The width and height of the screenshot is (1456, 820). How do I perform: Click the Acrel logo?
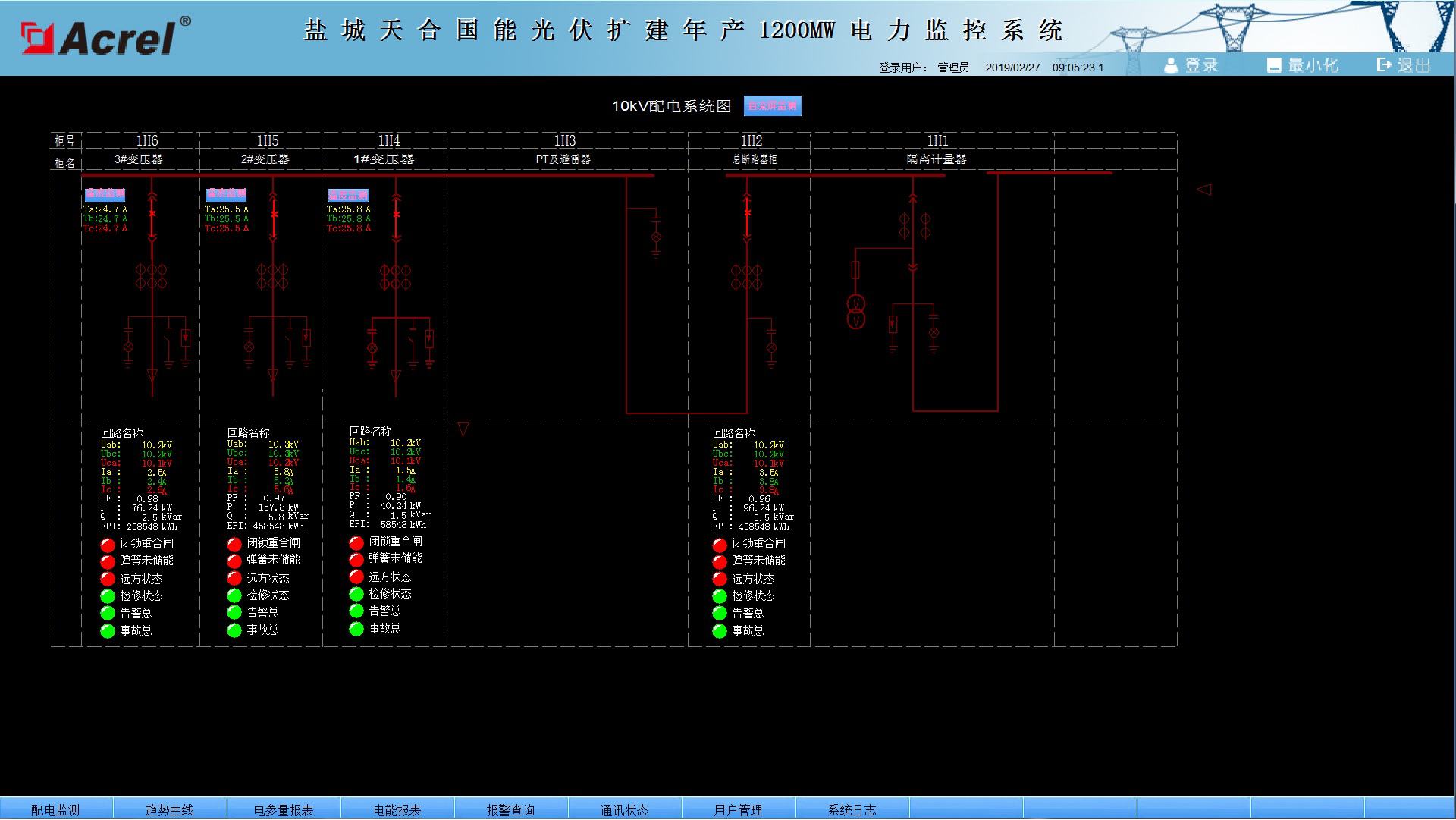coord(106,36)
